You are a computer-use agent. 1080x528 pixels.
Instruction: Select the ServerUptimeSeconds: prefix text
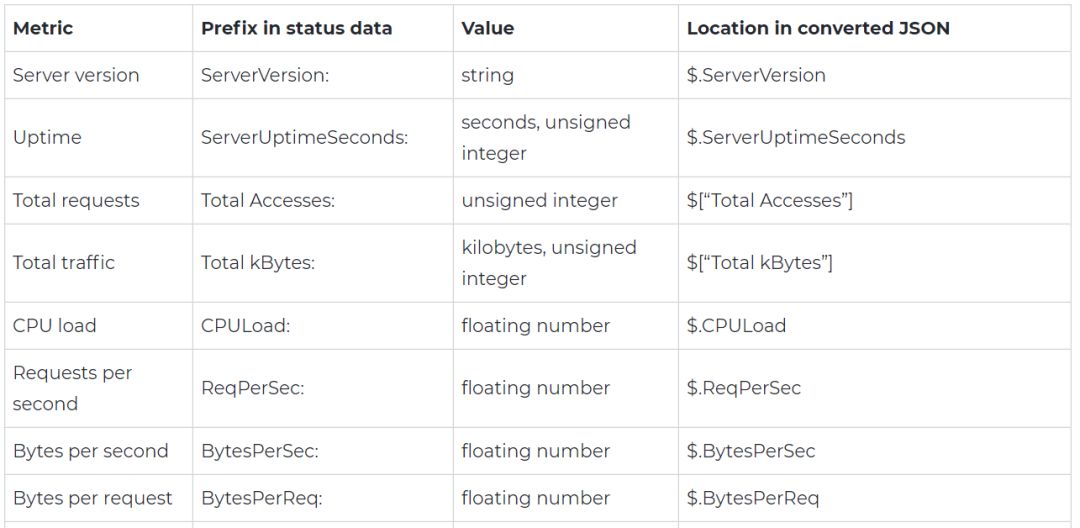point(304,137)
